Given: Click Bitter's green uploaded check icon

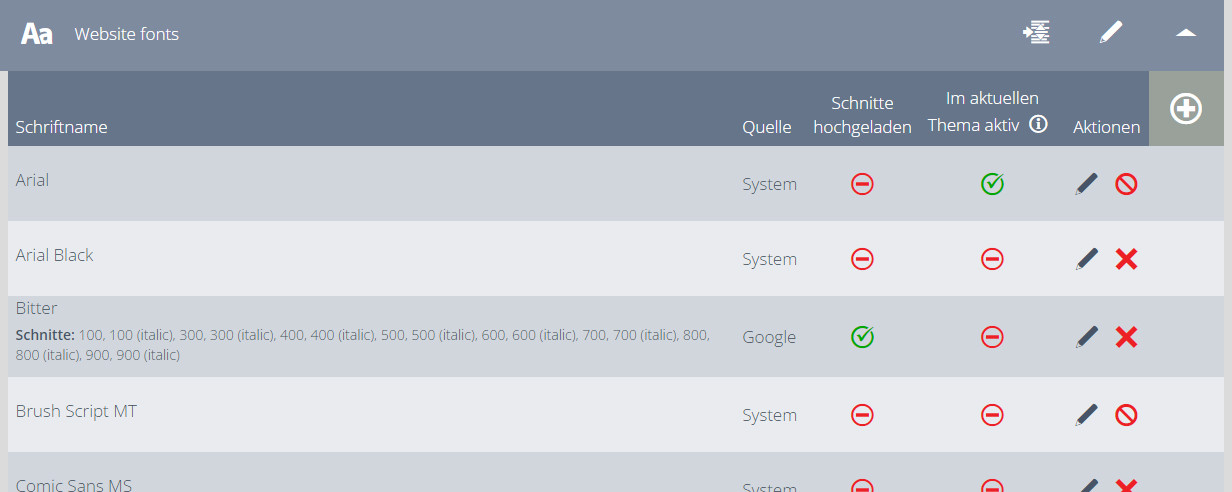Looking at the screenshot, I should tap(862, 337).
